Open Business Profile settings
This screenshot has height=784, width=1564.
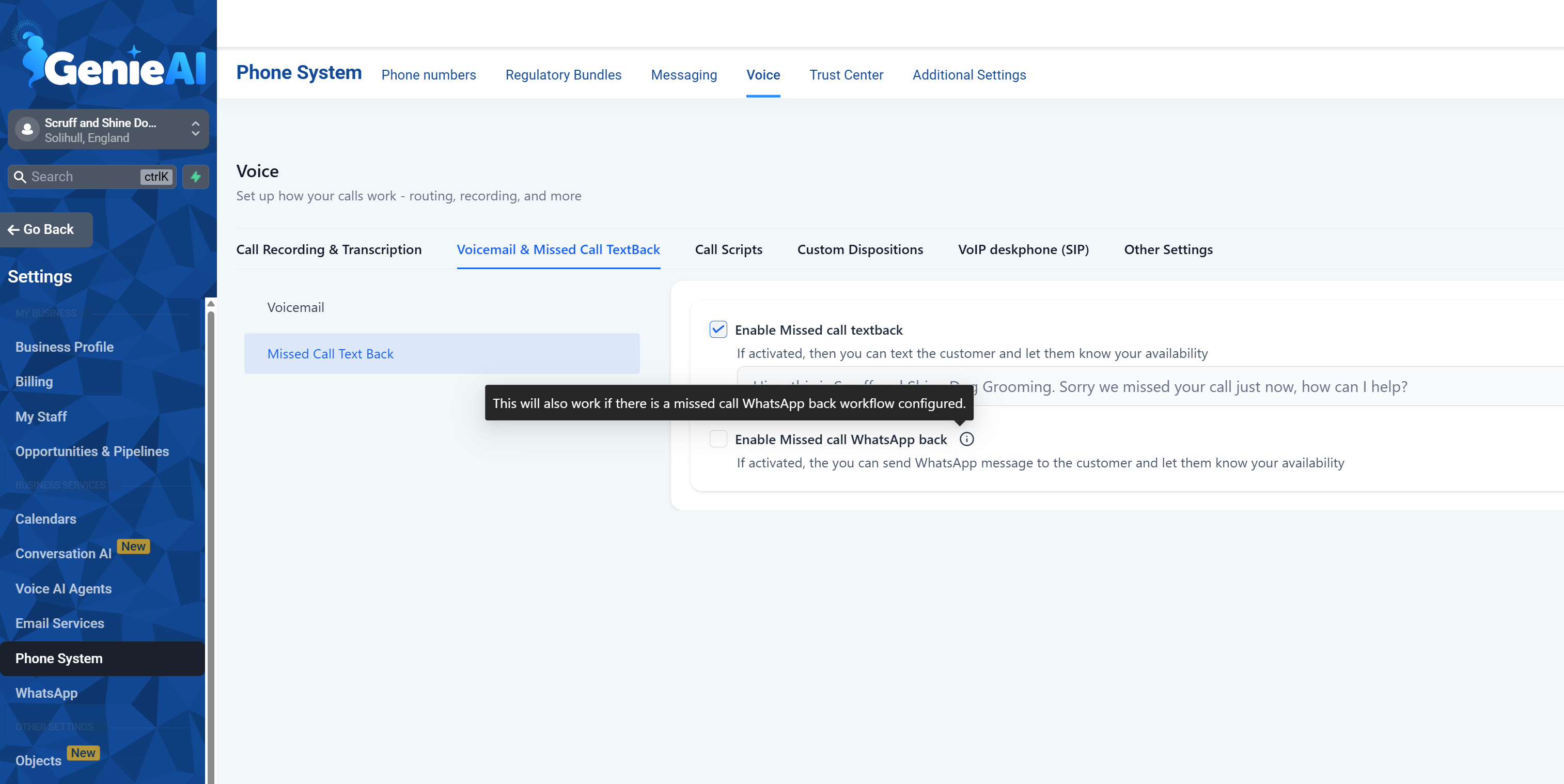[65, 347]
